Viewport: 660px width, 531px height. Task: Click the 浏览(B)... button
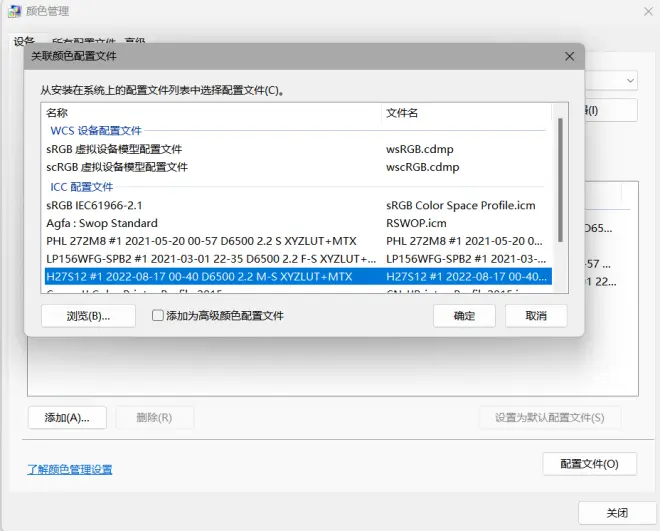click(x=88, y=316)
